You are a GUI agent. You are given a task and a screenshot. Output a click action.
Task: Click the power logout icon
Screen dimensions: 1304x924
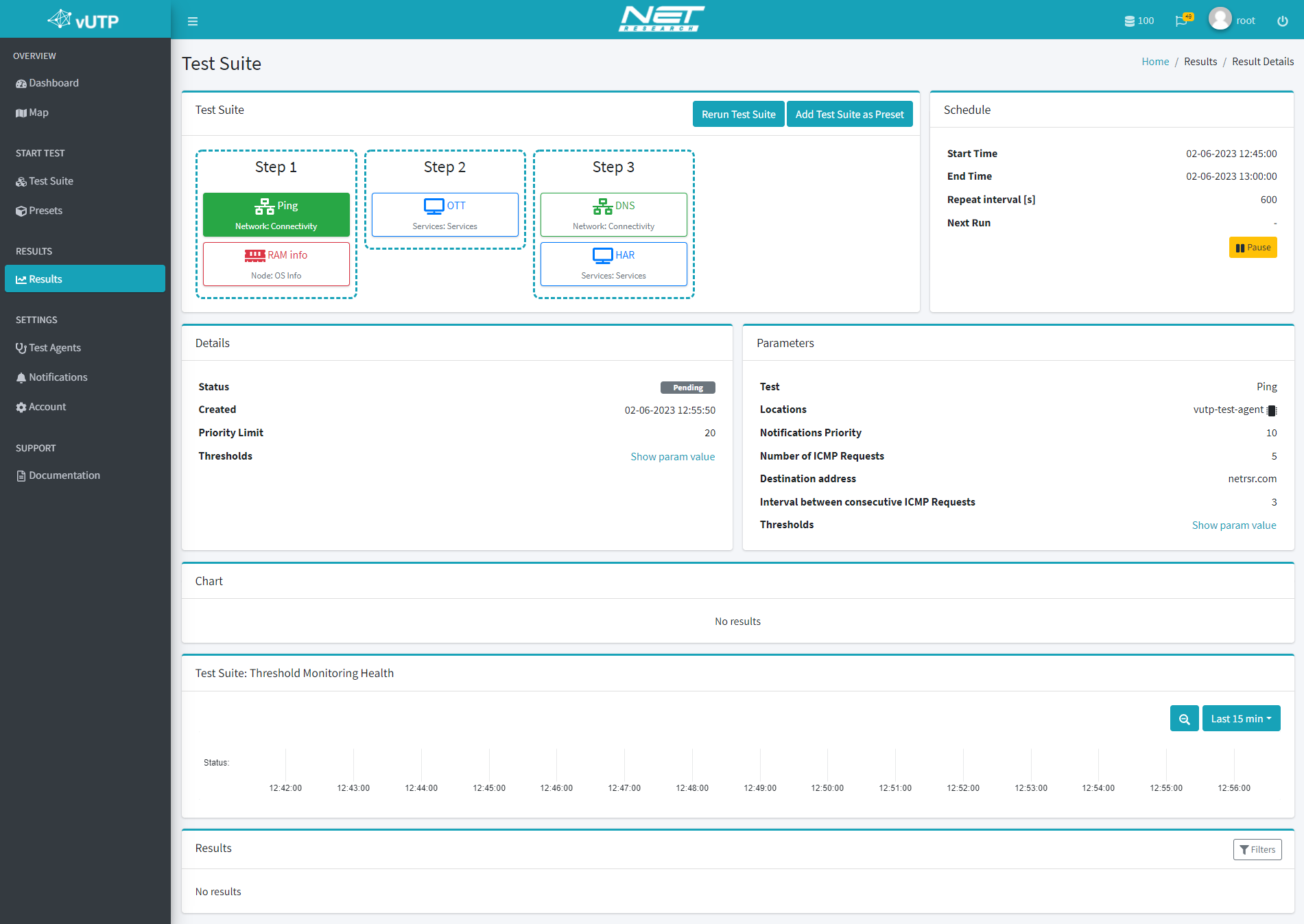(x=1282, y=21)
